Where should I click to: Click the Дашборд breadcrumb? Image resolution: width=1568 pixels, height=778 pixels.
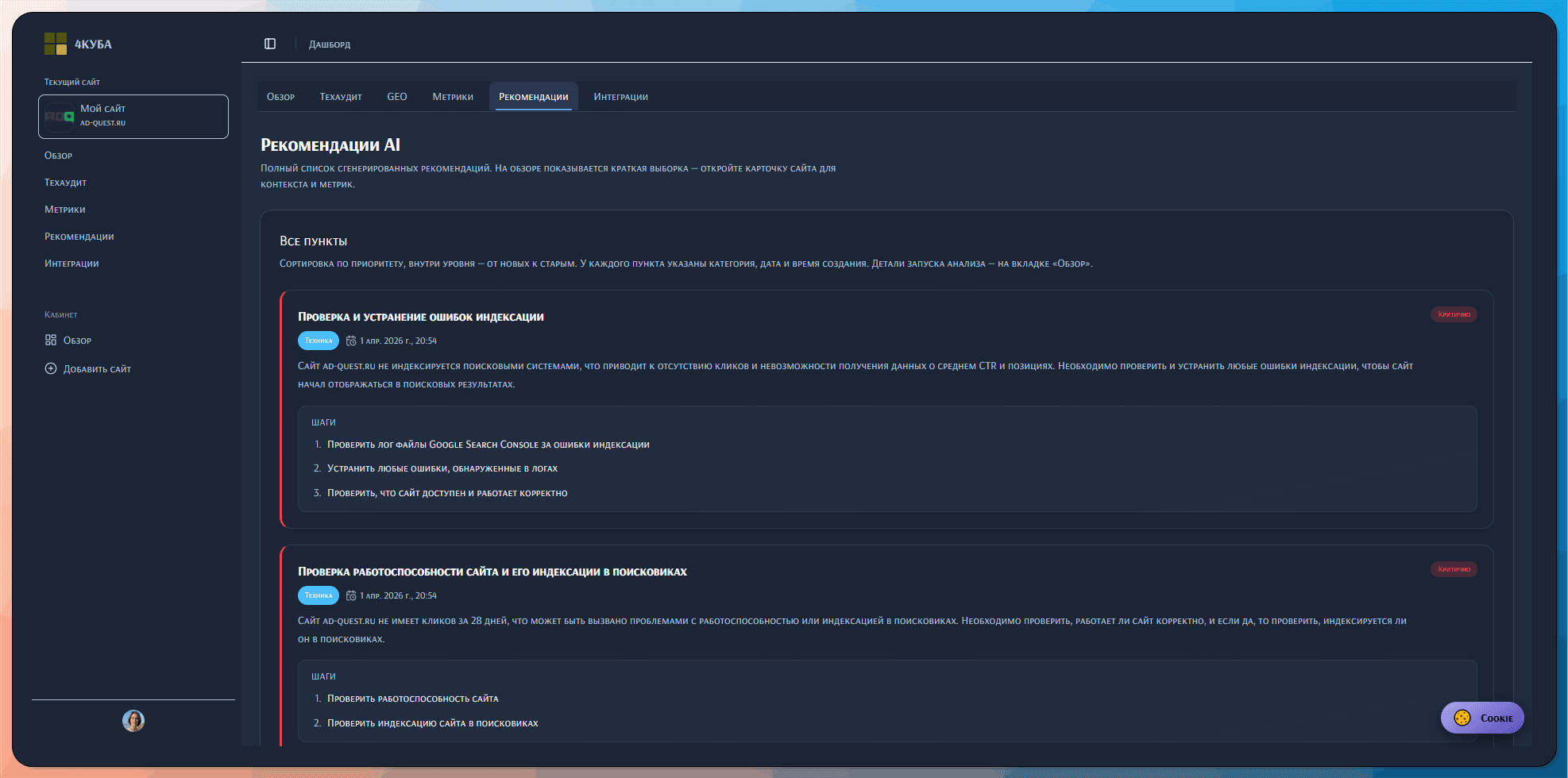tap(330, 44)
